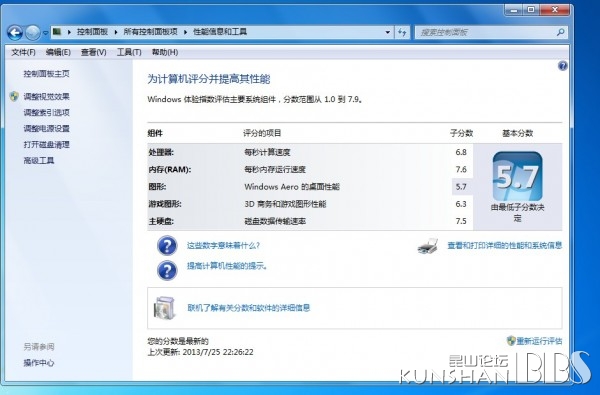Open 操作中心 link in sidebar

click(x=39, y=363)
